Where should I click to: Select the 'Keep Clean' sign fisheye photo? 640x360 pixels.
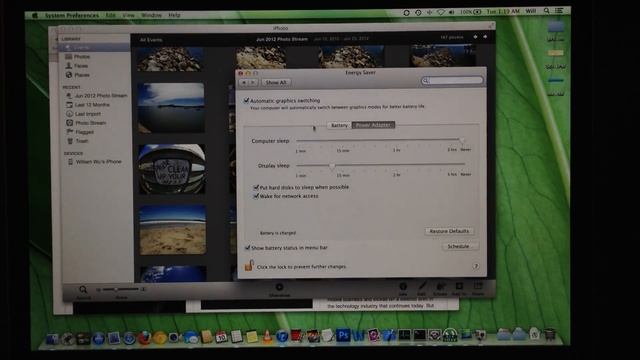click(171, 169)
